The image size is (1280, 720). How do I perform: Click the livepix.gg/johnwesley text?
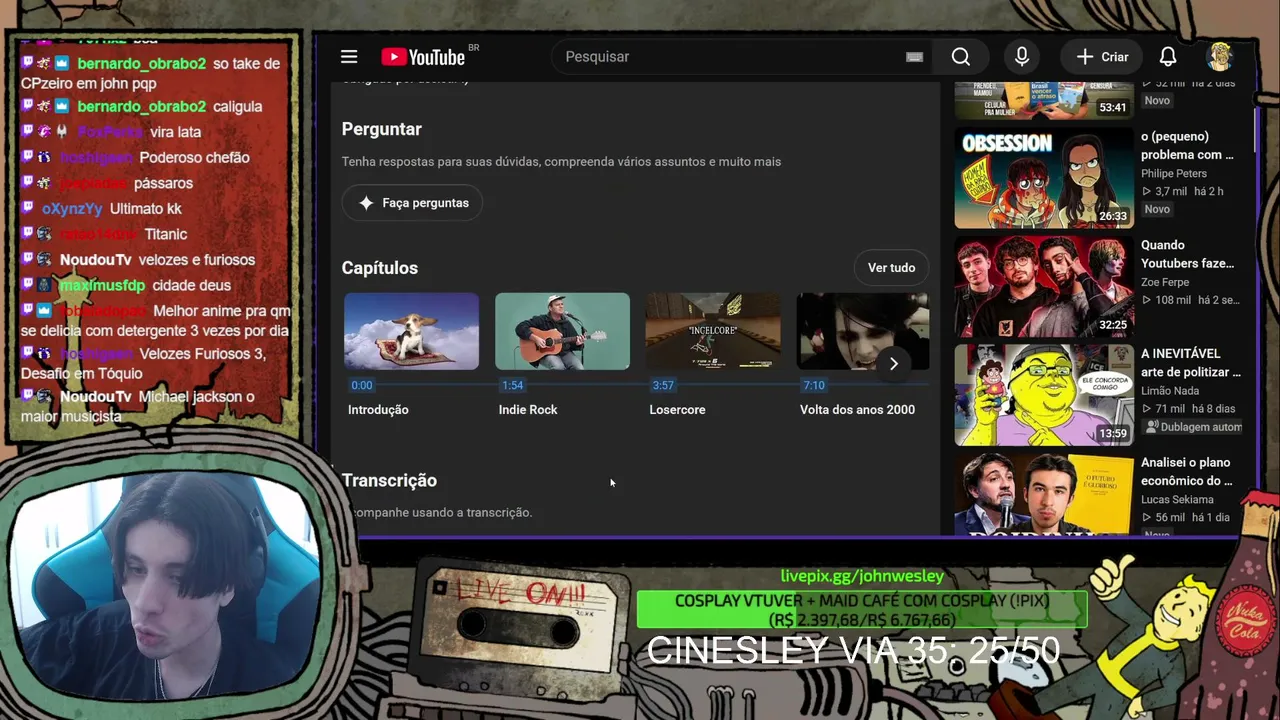(862, 576)
